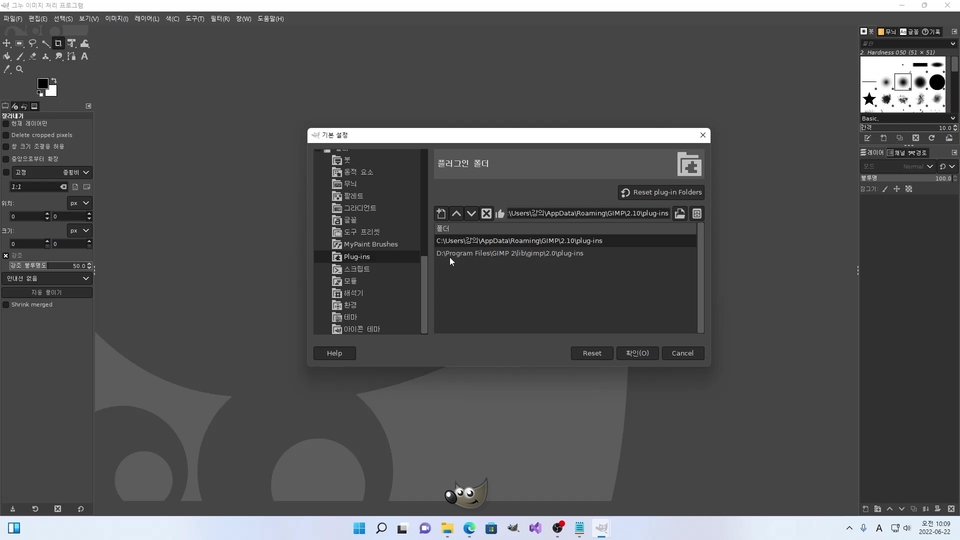Select the Eraser tool
Image resolution: width=960 pixels, height=540 pixels.
pos(32,56)
